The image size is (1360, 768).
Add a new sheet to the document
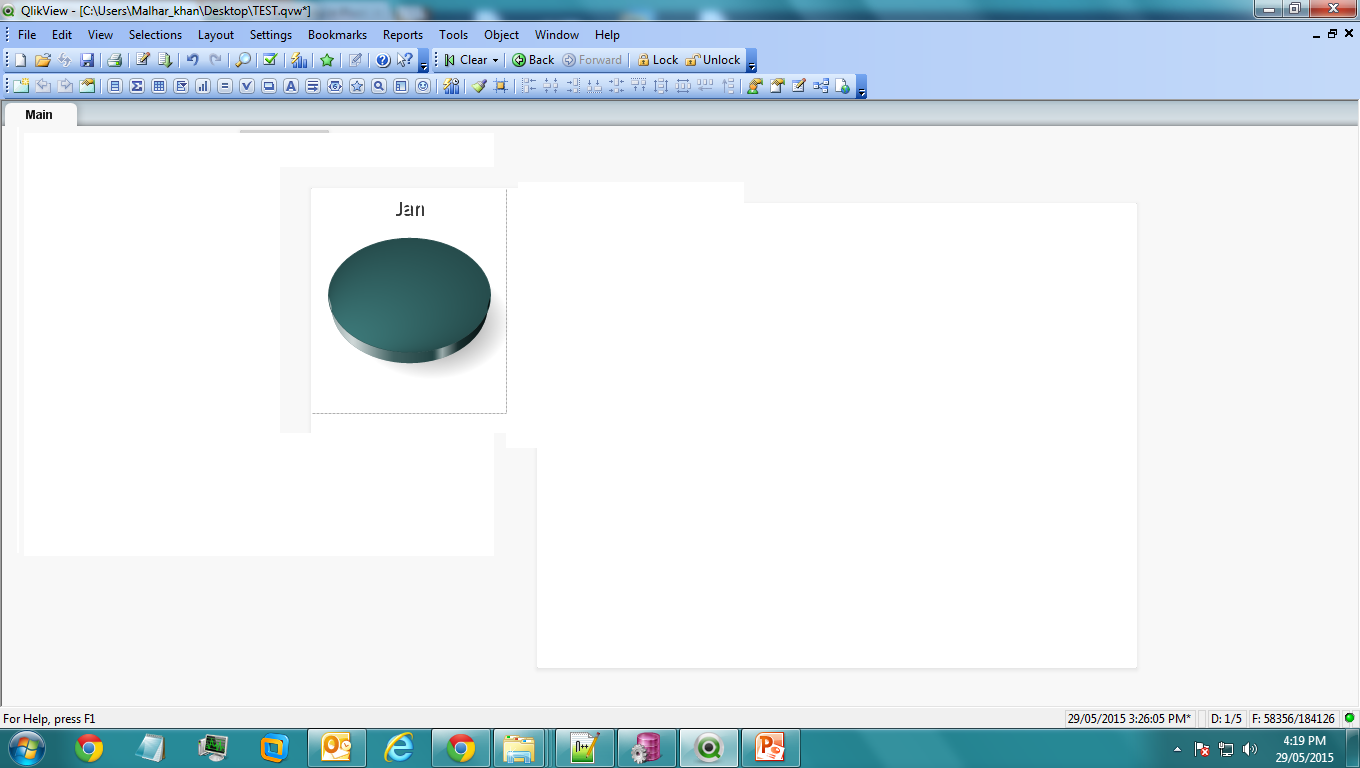tap(20, 86)
